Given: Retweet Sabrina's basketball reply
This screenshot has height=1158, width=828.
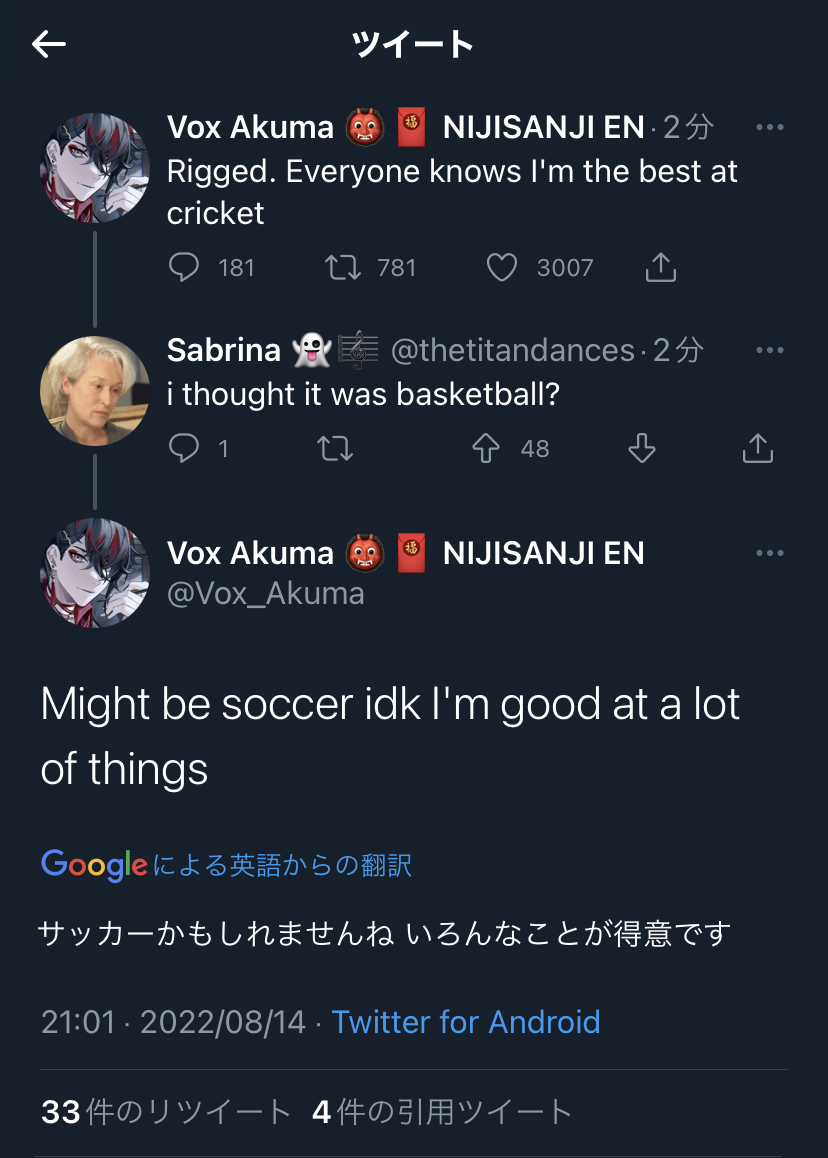Looking at the screenshot, I should click(334, 449).
